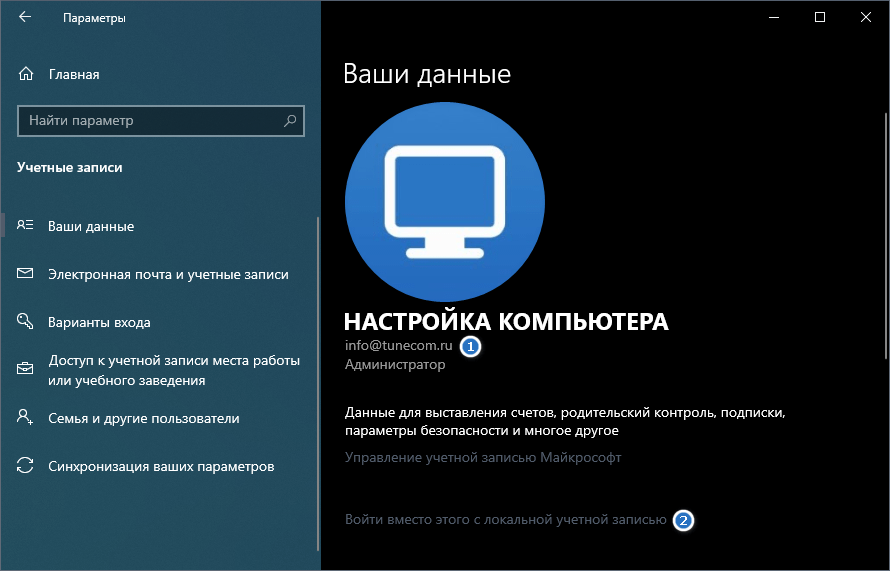The image size is (890, 571).
Task: Click the sidebar vertical scrollbar
Action: tap(317, 383)
